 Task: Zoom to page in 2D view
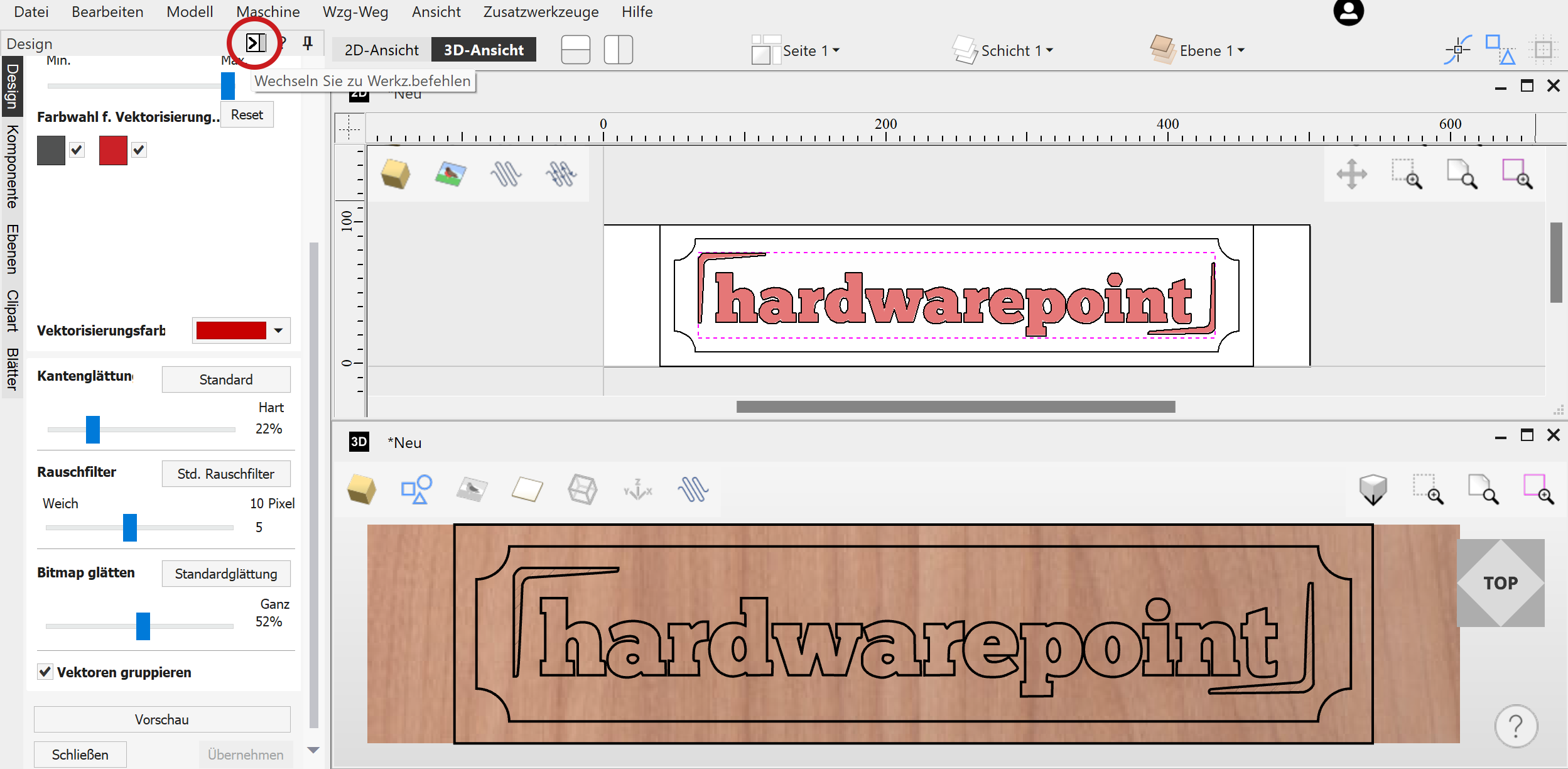pyautogui.click(x=1462, y=174)
